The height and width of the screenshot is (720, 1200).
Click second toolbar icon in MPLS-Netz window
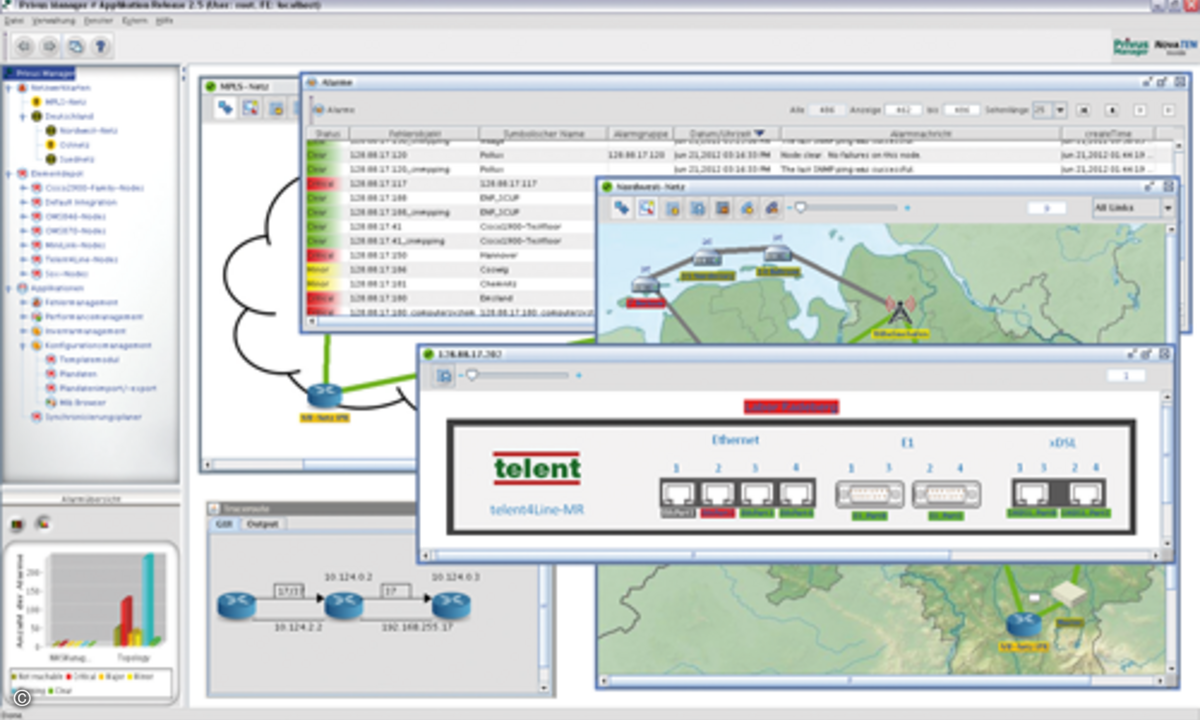click(x=252, y=108)
